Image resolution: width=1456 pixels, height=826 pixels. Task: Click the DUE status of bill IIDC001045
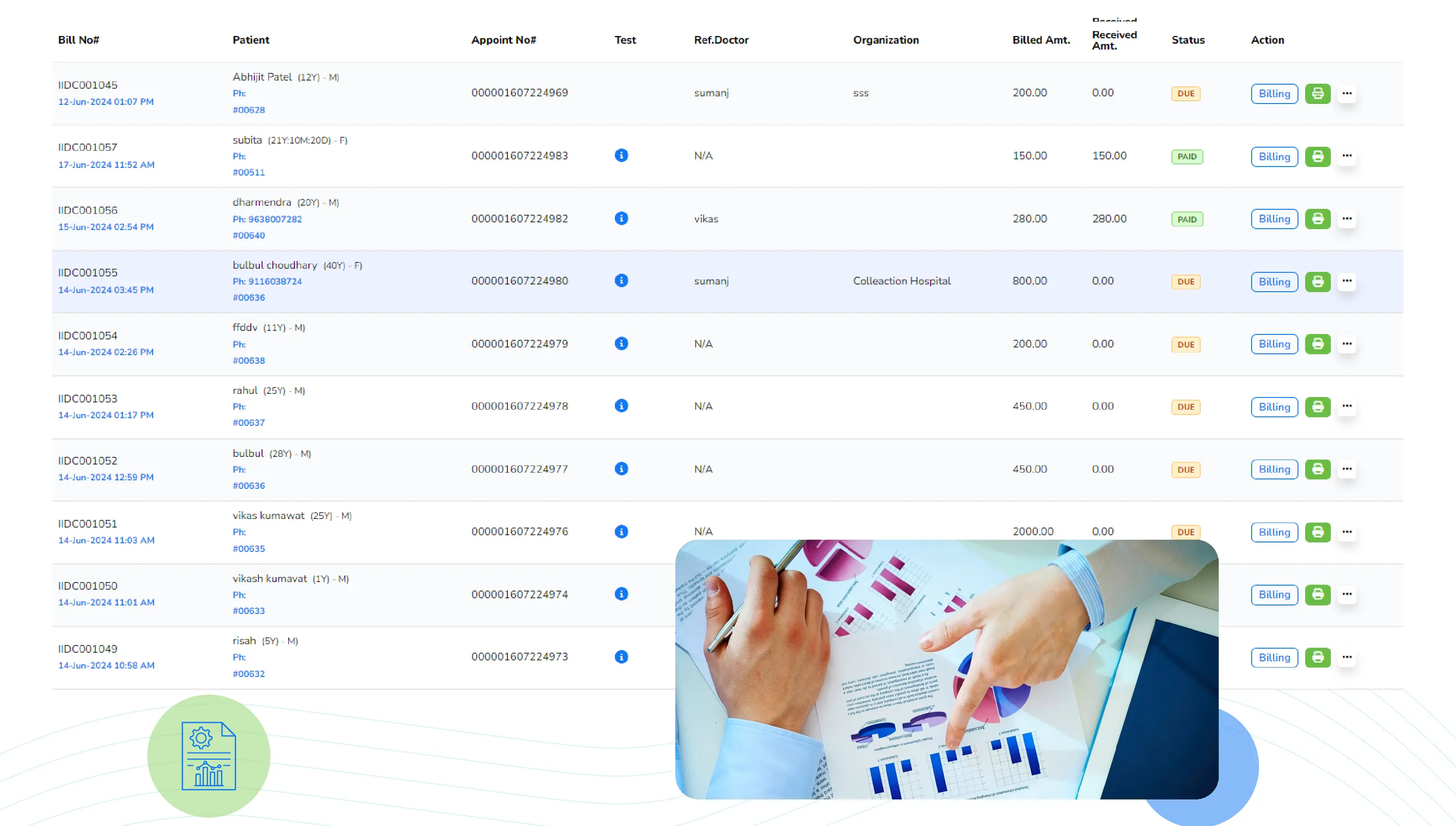(x=1186, y=94)
